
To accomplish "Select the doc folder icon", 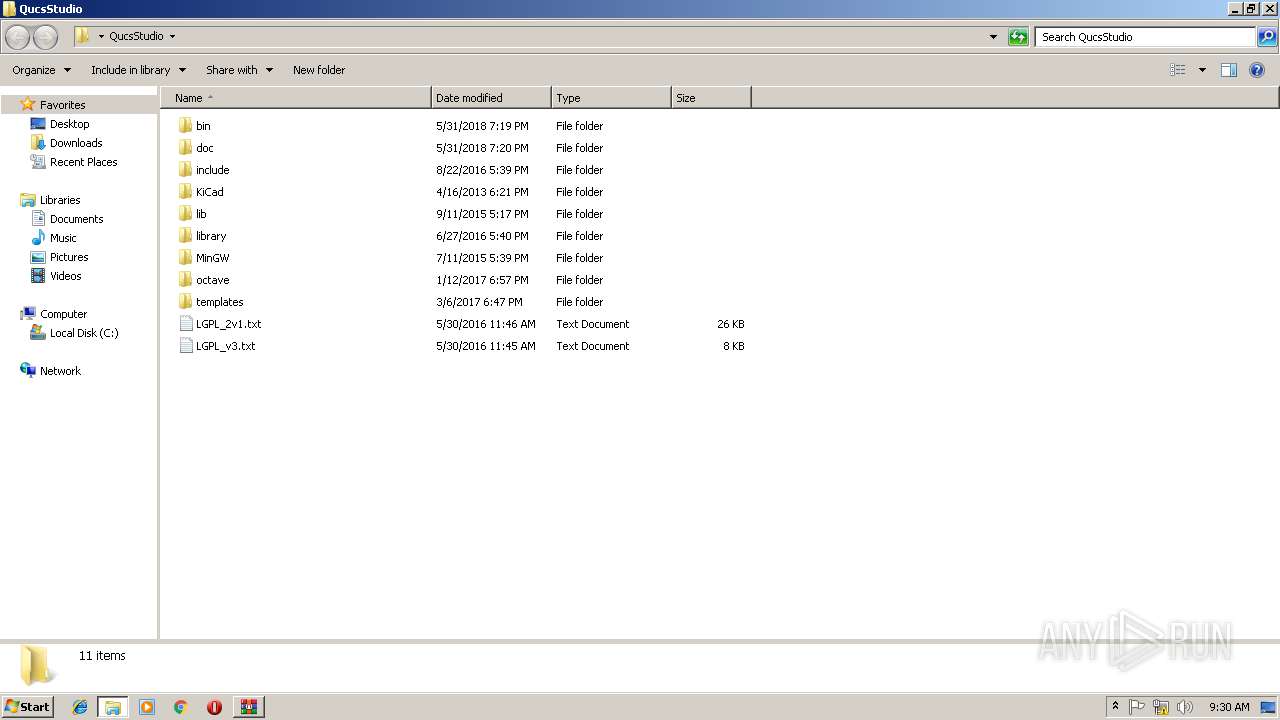I will 185,147.
